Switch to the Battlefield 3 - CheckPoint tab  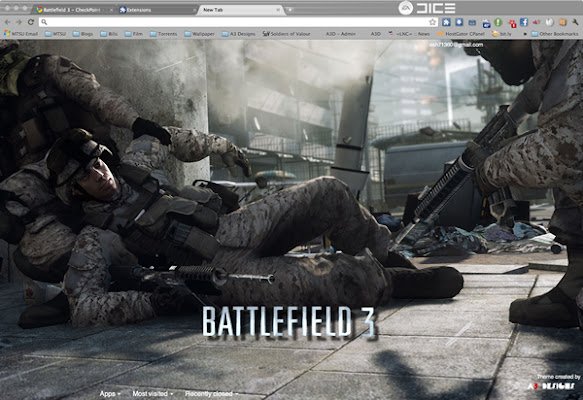[x=73, y=10]
